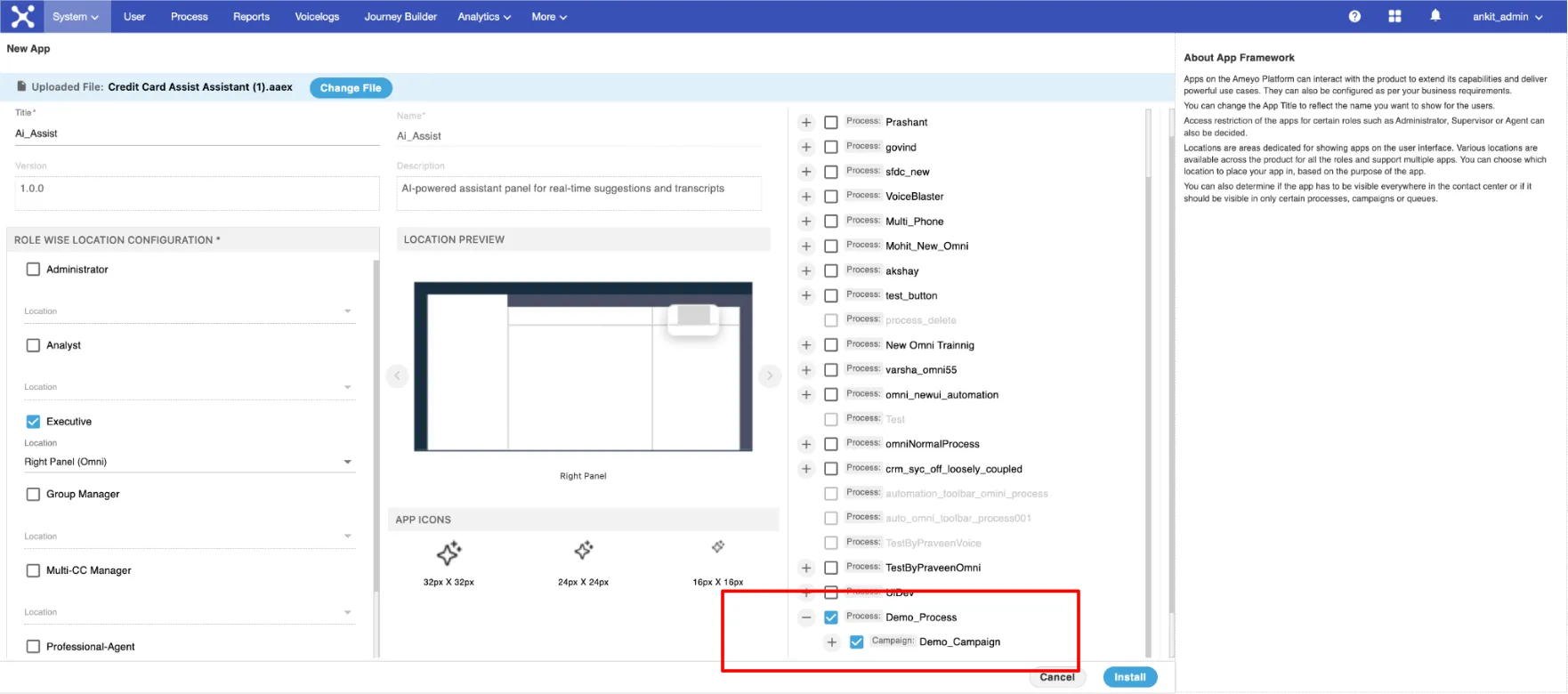Open the Journey Builder menu item
The height and width of the screenshot is (694, 1568).
400,17
